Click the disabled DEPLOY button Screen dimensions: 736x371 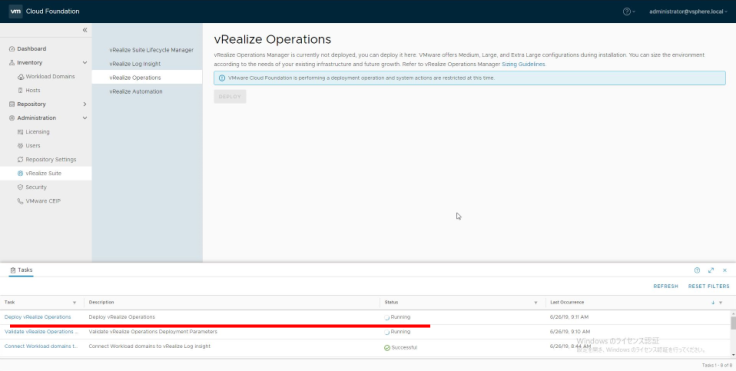230,97
